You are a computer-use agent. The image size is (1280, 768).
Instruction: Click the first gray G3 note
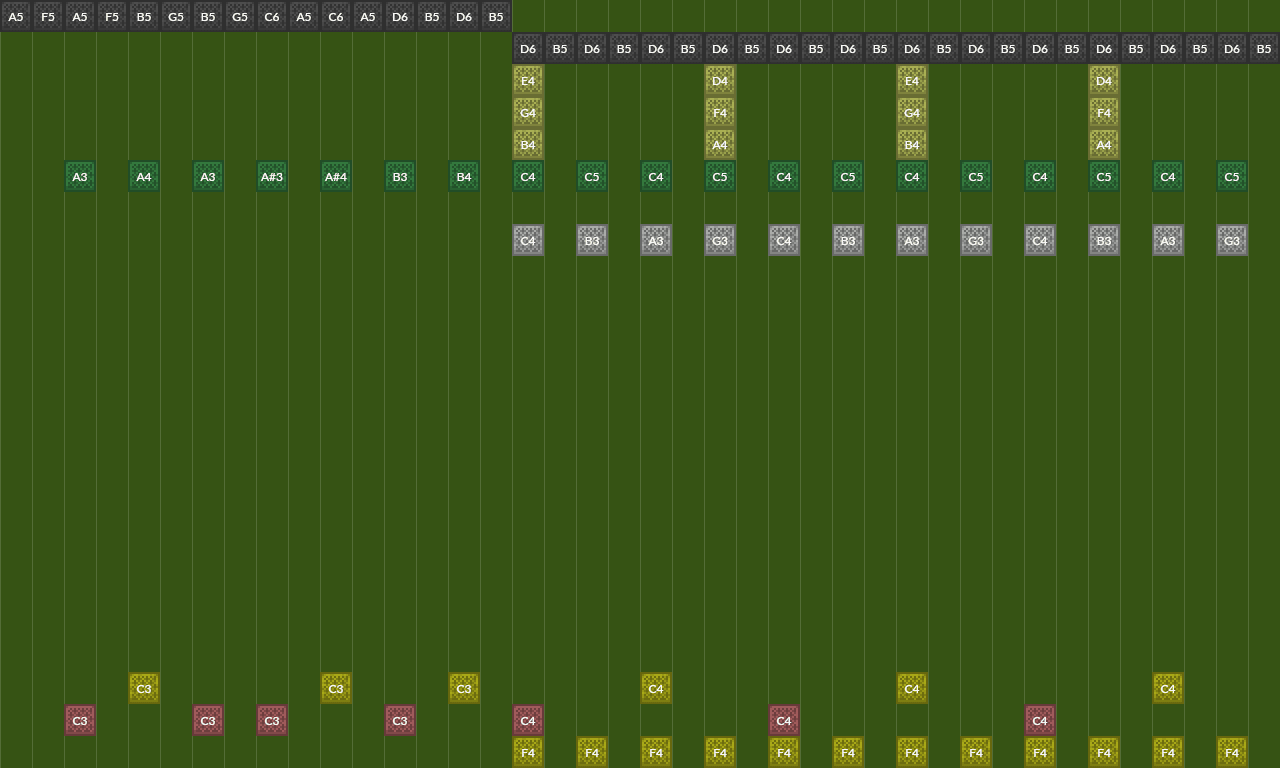coord(720,240)
